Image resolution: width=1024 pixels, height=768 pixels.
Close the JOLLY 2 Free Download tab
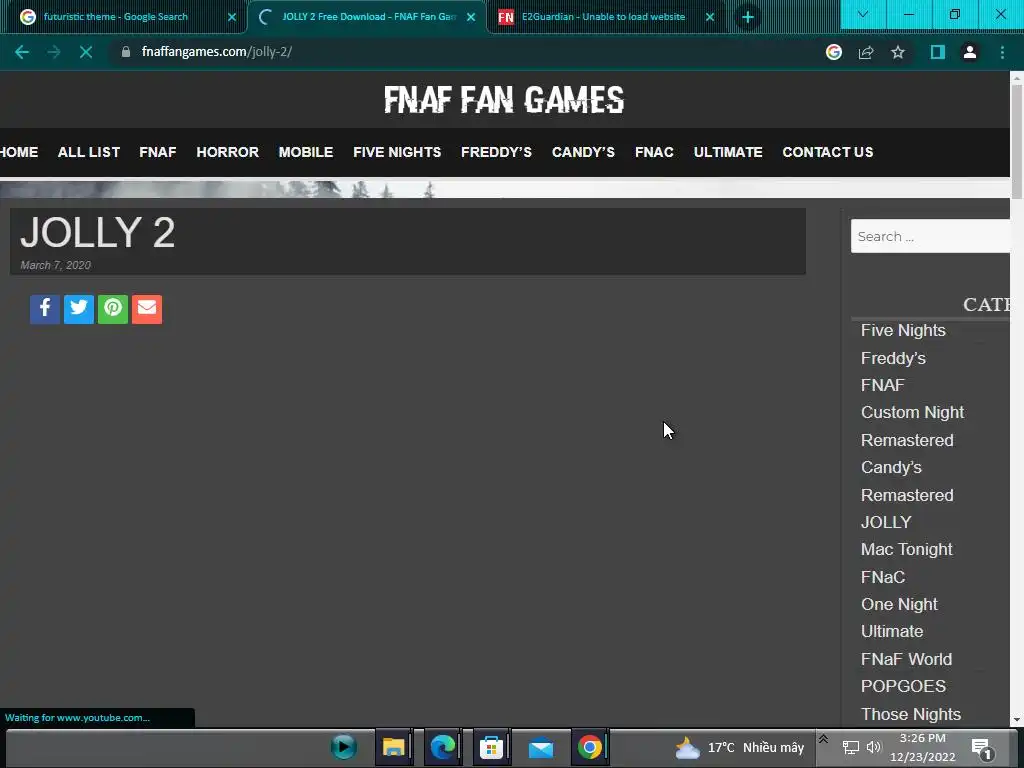click(x=471, y=17)
